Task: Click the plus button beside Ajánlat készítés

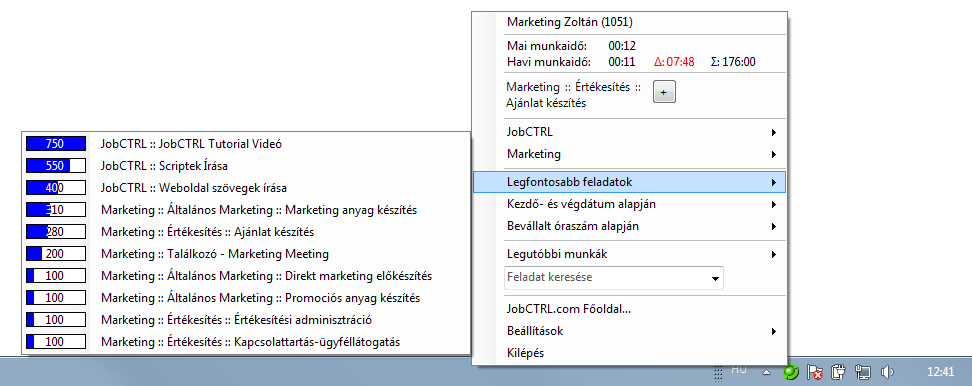Action: point(664,92)
